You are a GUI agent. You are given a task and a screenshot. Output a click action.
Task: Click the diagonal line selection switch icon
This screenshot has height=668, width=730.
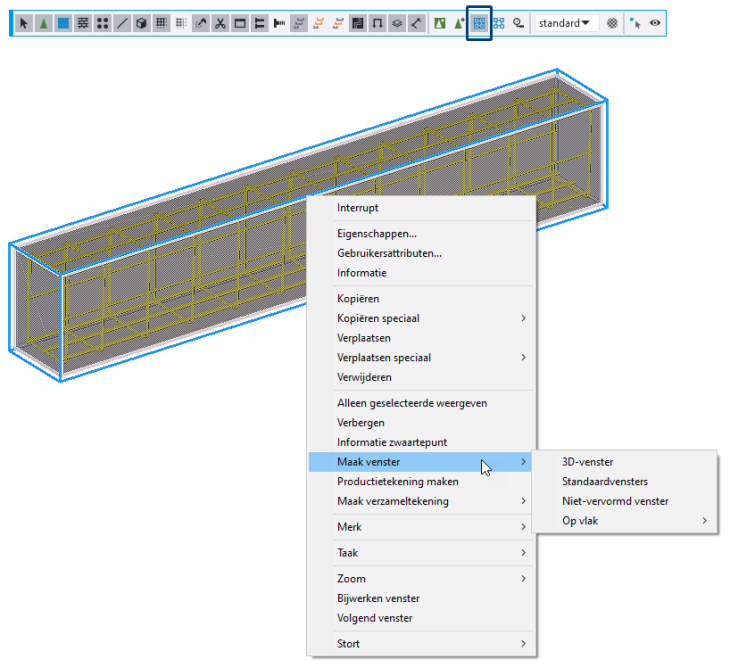pyautogui.click(x=122, y=23)
